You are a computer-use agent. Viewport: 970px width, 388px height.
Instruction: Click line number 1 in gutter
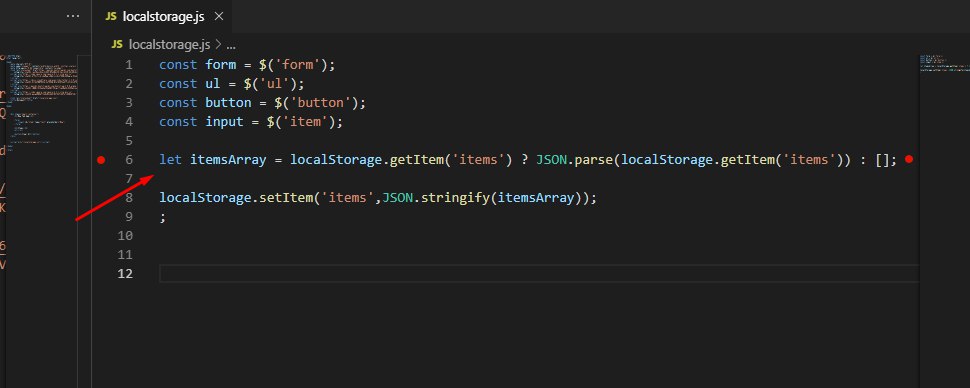[129, 64]
